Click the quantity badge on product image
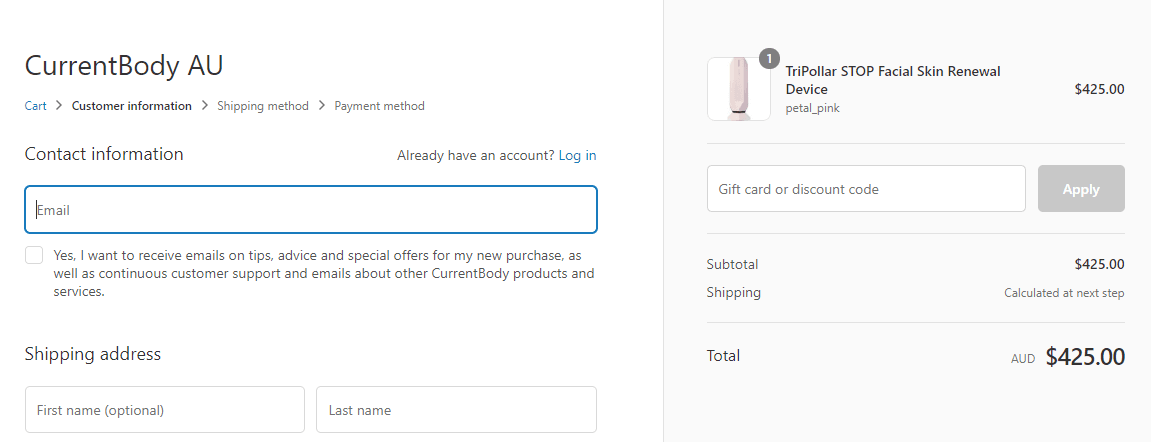Image resolution: width=1151 pixels, height=442 pixels. point(769,58)
